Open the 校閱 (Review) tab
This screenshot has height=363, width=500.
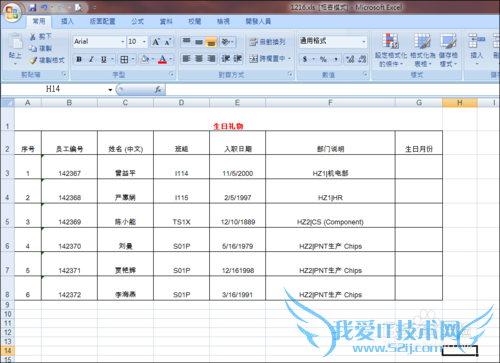tap(195, 21)
